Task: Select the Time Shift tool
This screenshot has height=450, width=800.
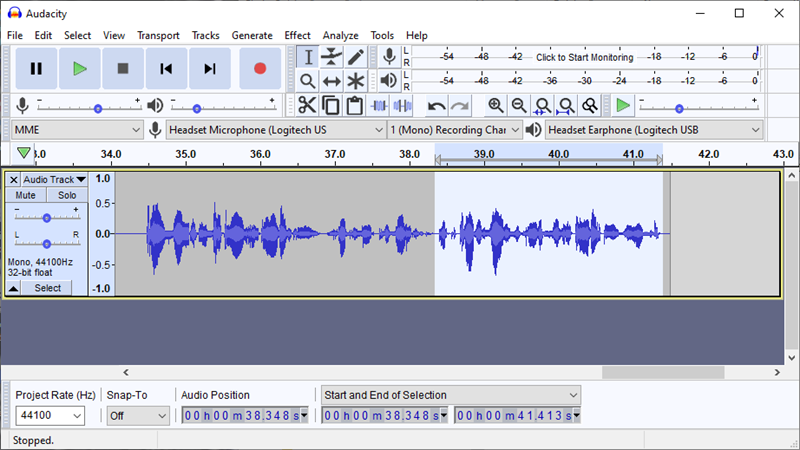Action: [332, 81]
